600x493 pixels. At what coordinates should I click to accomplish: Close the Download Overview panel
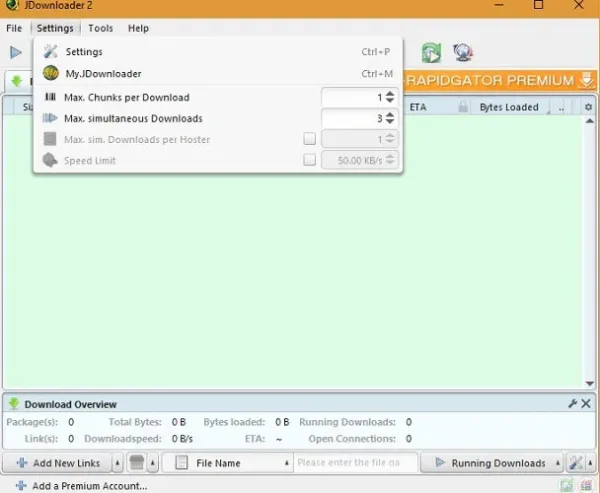(x=586, y=403)
